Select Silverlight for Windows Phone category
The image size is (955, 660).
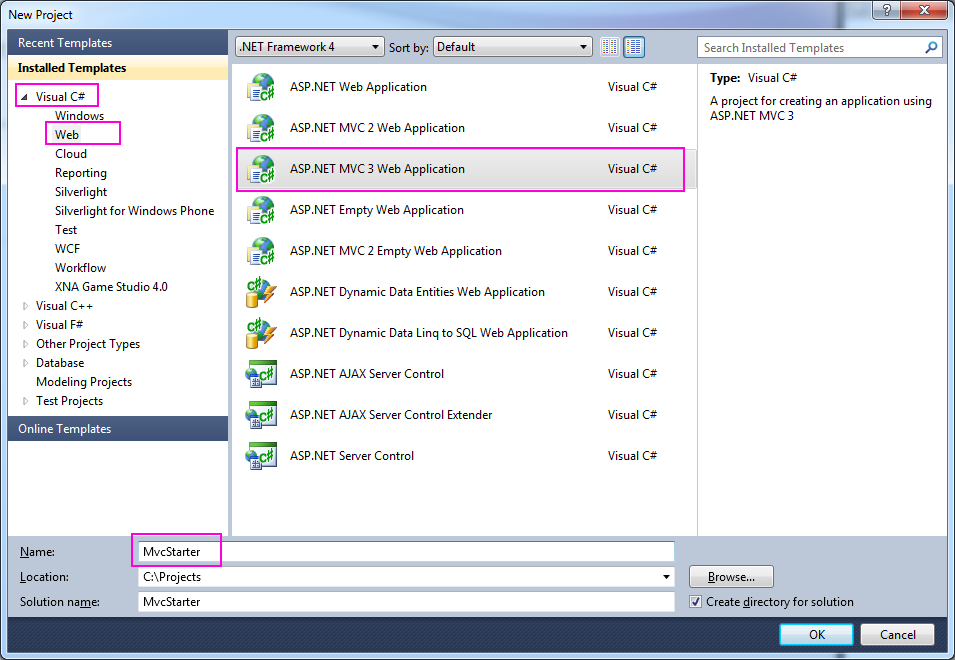tap(134, 211)
